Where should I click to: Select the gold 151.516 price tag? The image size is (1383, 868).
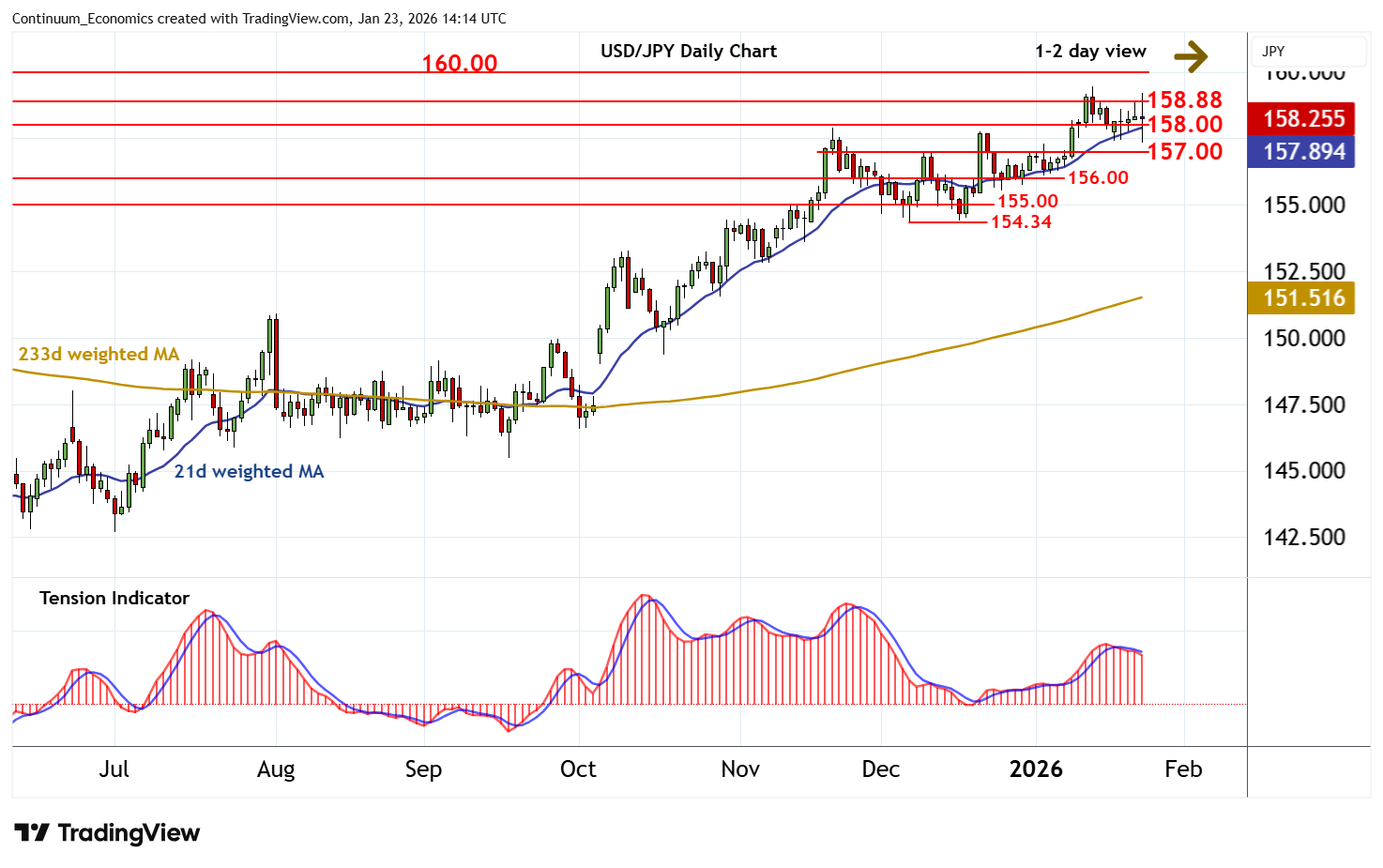click(1301, 298)
